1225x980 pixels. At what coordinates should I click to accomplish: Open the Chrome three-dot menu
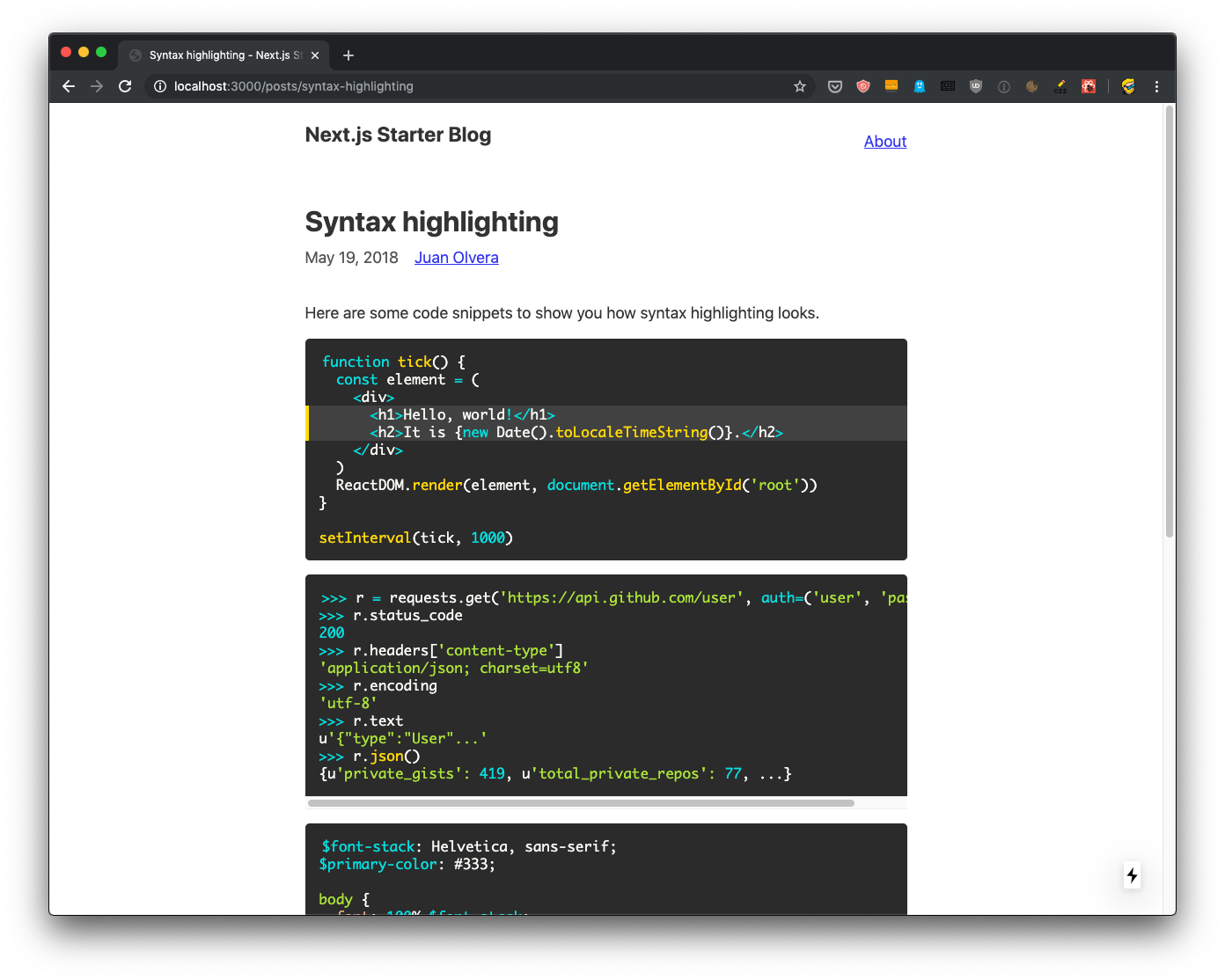coord(1156,86)
